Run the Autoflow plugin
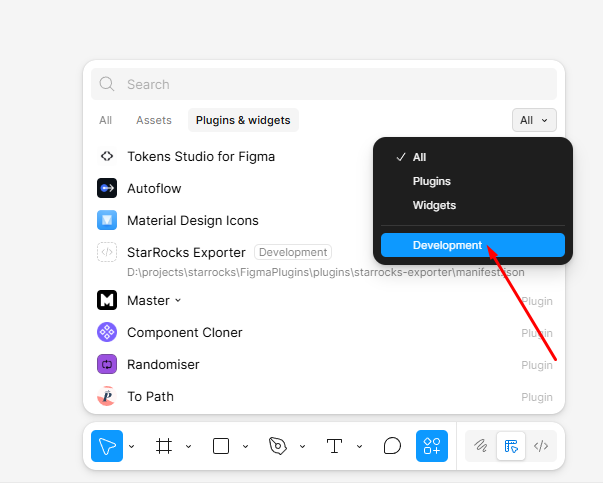Viewport: 603px width, 483px height. pyautogui.click(x=154, y=188)
